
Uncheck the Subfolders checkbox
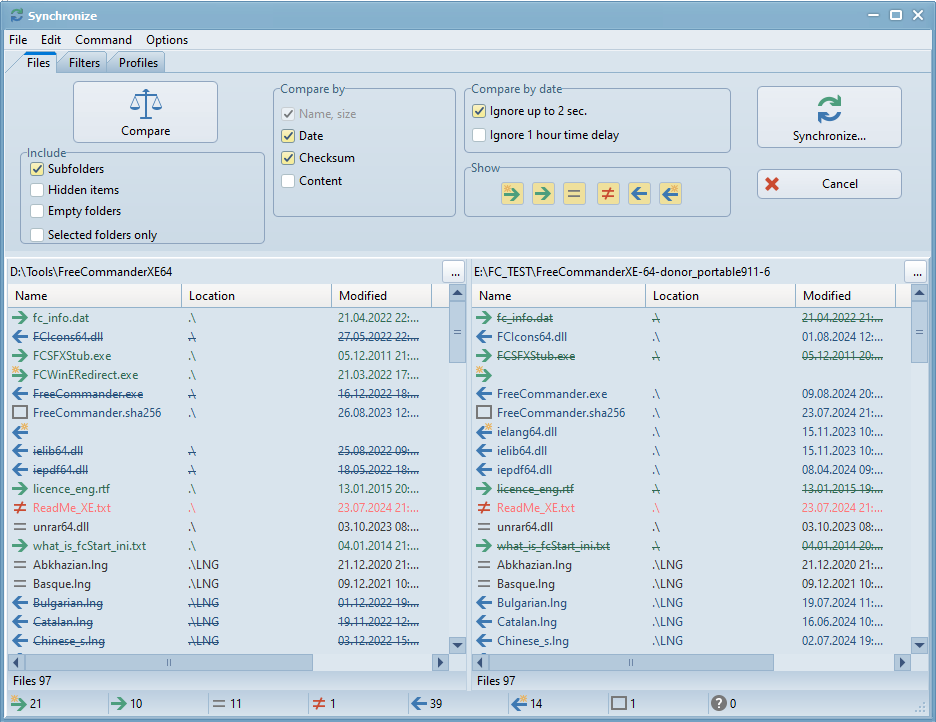pyautogui.click(x=37, y=169)
